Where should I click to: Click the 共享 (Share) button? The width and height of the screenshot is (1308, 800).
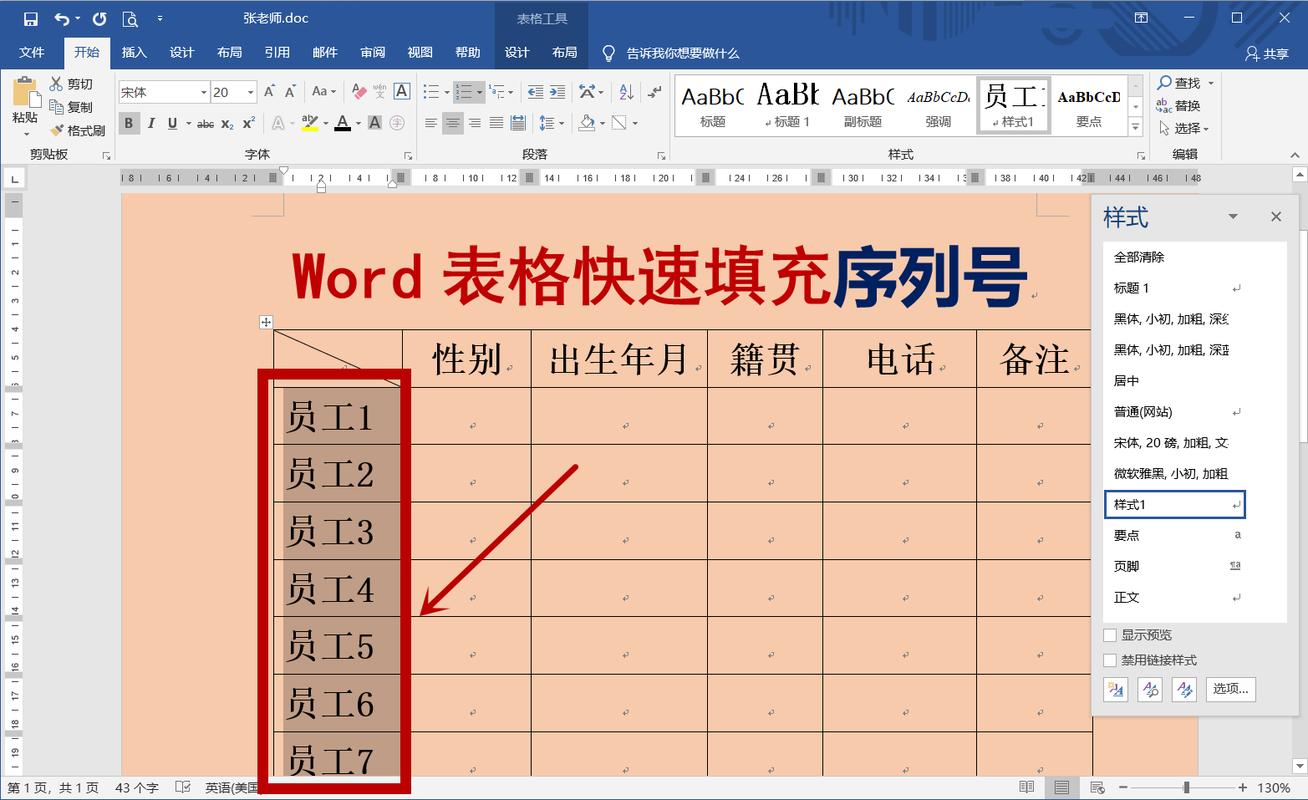pyautogui.click(x=1267, y=54)
